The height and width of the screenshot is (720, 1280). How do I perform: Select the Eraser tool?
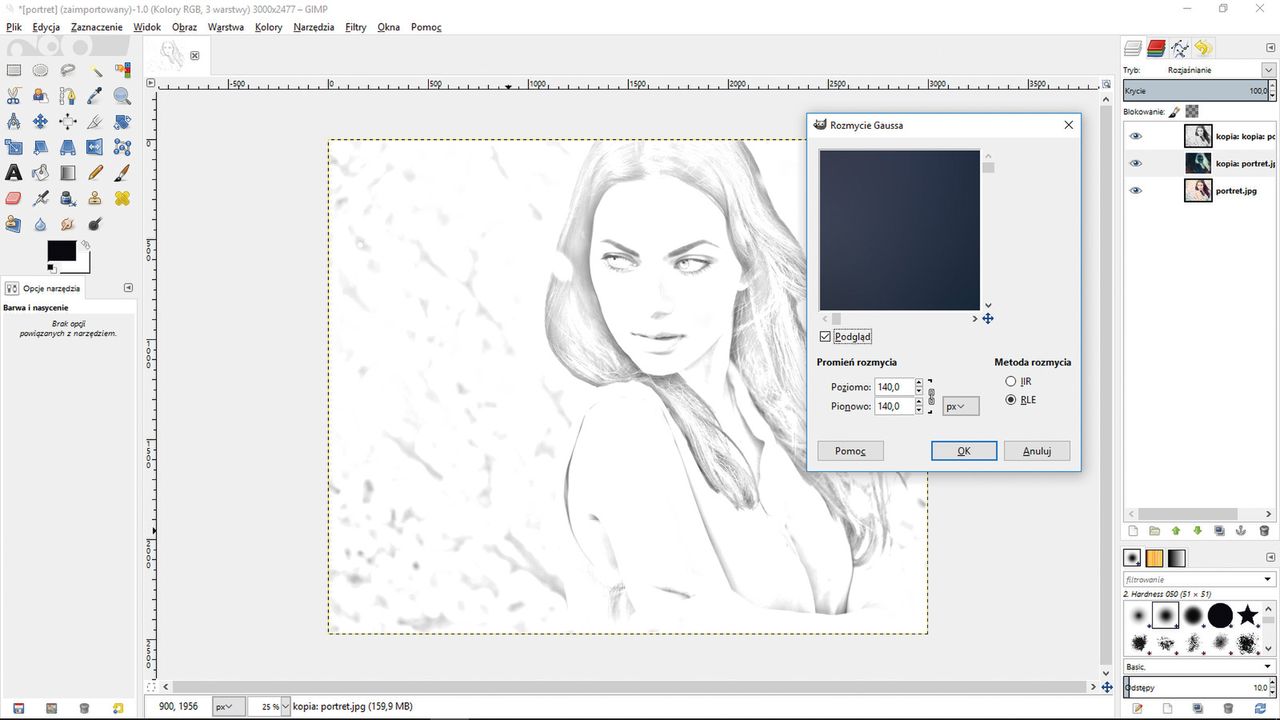click(14, 198)
